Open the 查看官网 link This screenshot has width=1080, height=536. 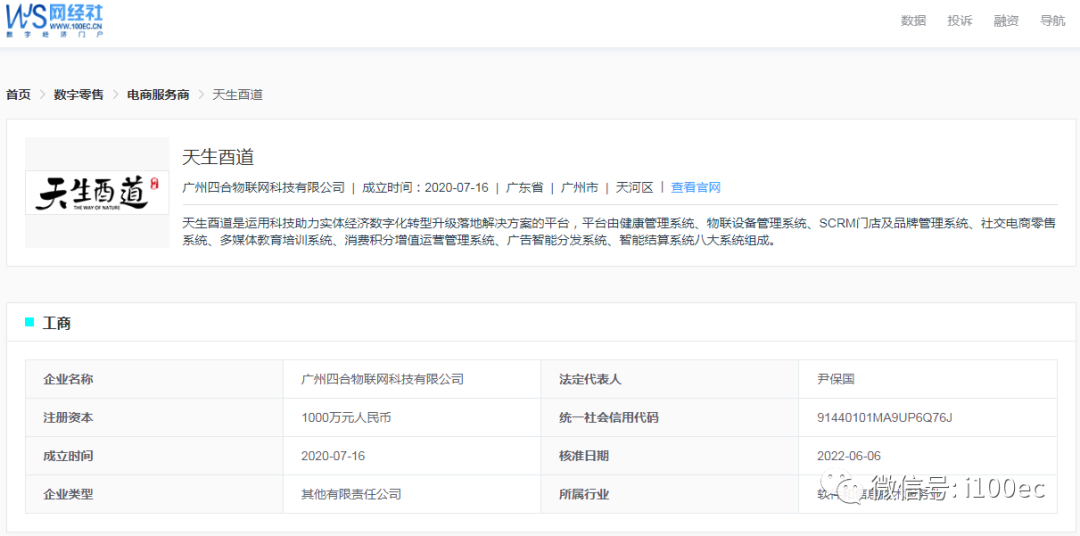(x=696, y=187)
